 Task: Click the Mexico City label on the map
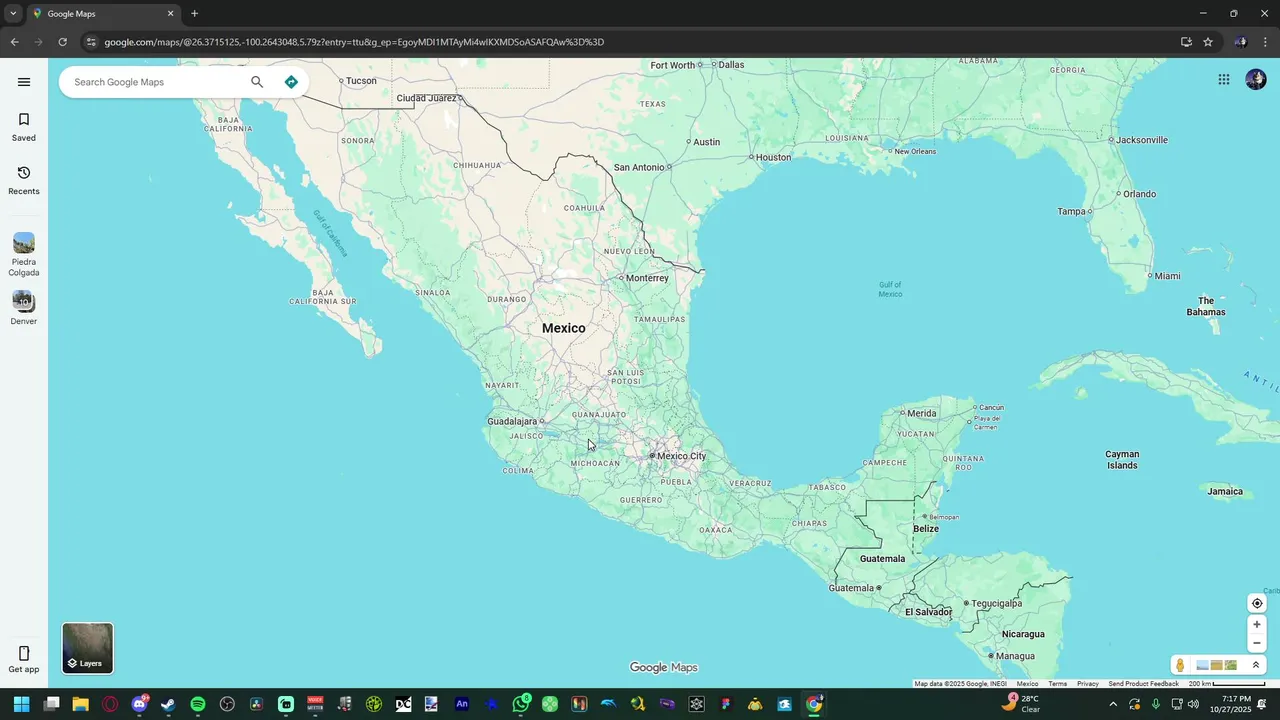pyautogui.click(x=681, y=456)
